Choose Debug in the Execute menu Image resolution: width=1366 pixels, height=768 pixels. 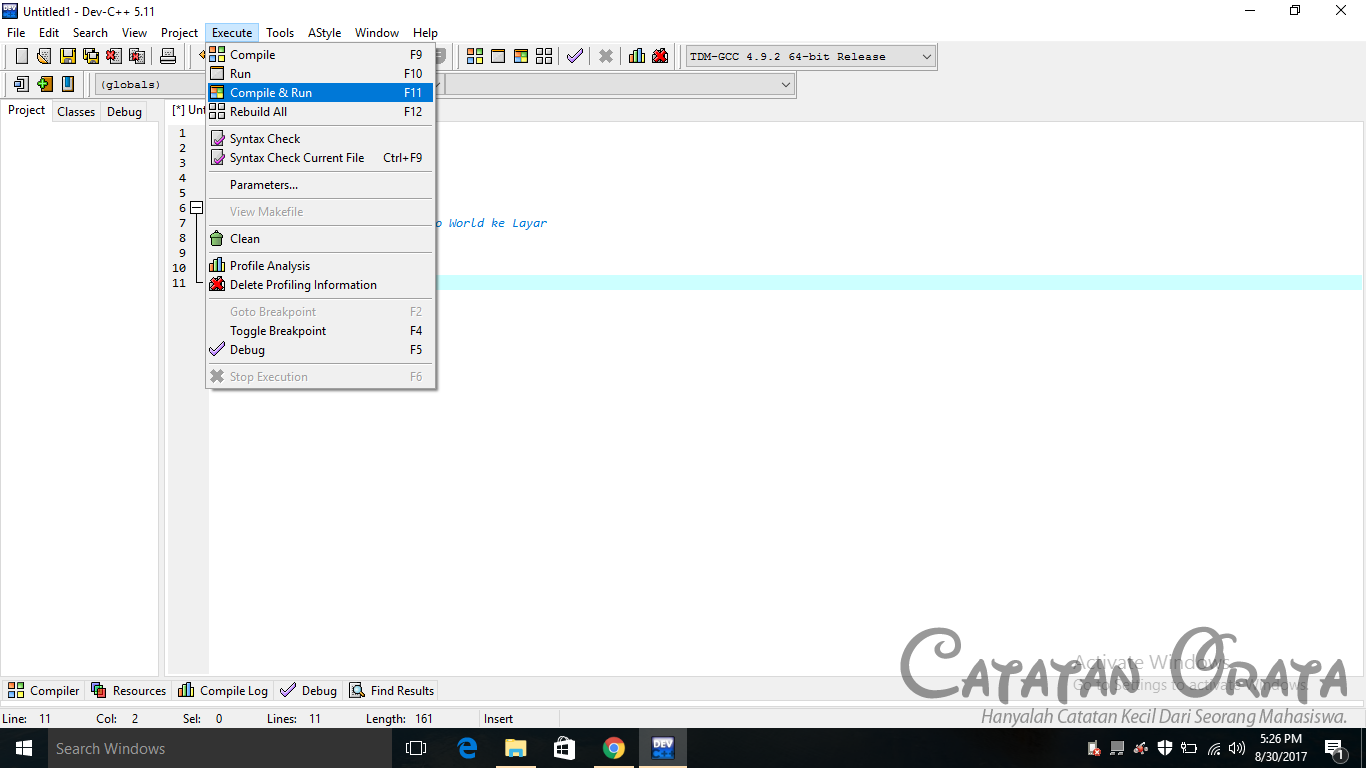pos(320,350)
